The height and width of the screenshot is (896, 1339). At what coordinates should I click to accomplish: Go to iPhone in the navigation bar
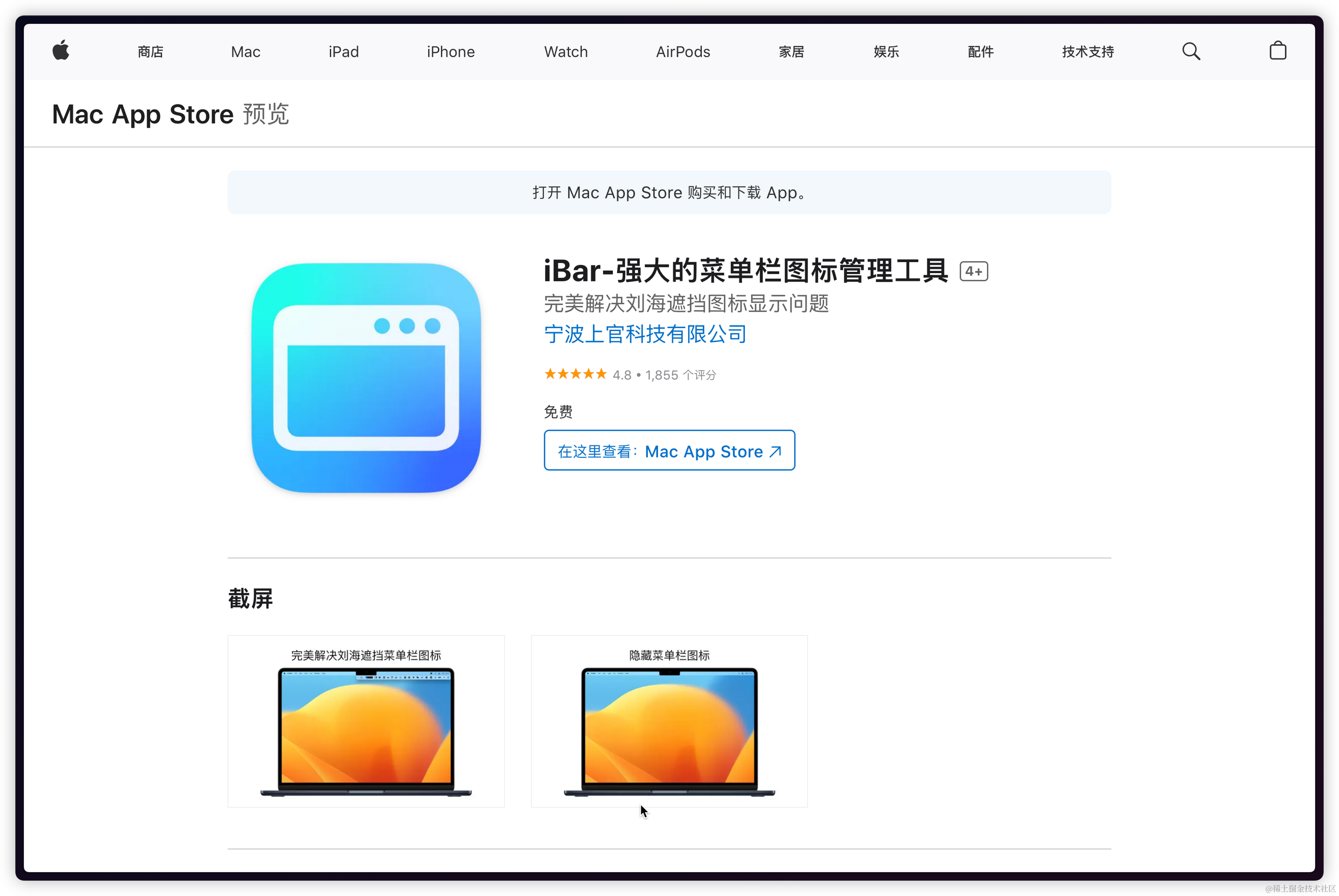[x=450, y=52]
